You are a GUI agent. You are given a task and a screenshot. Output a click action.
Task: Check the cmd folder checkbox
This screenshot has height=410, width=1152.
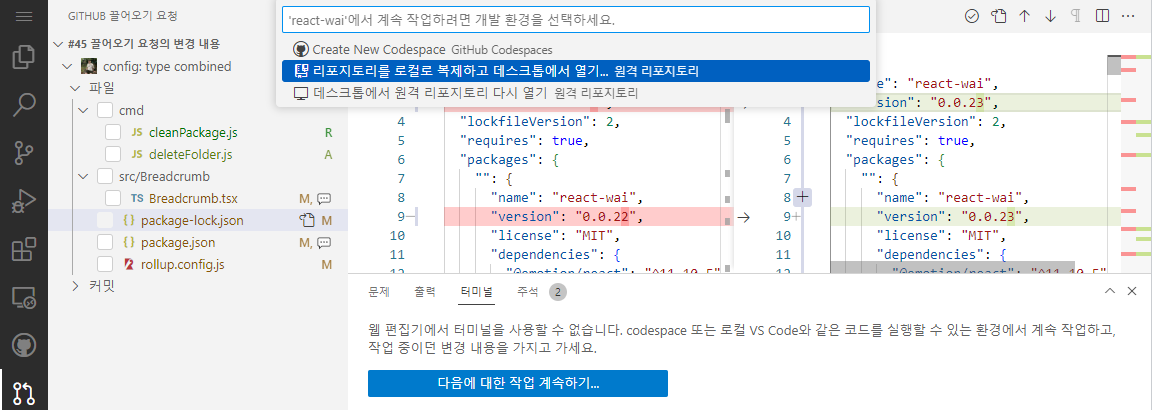pyautogui.click(x=105, y=110)
